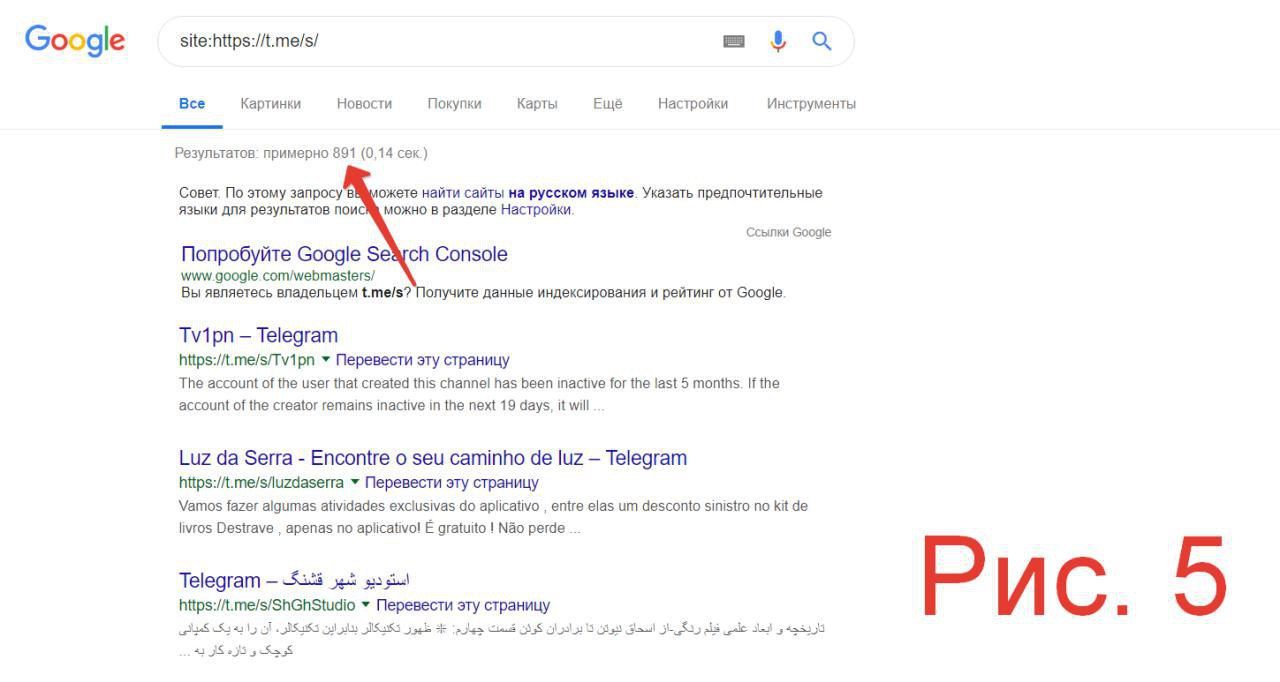Click the magnifier search button
Screen dimensions: 1280x682
tap(822, 41)
